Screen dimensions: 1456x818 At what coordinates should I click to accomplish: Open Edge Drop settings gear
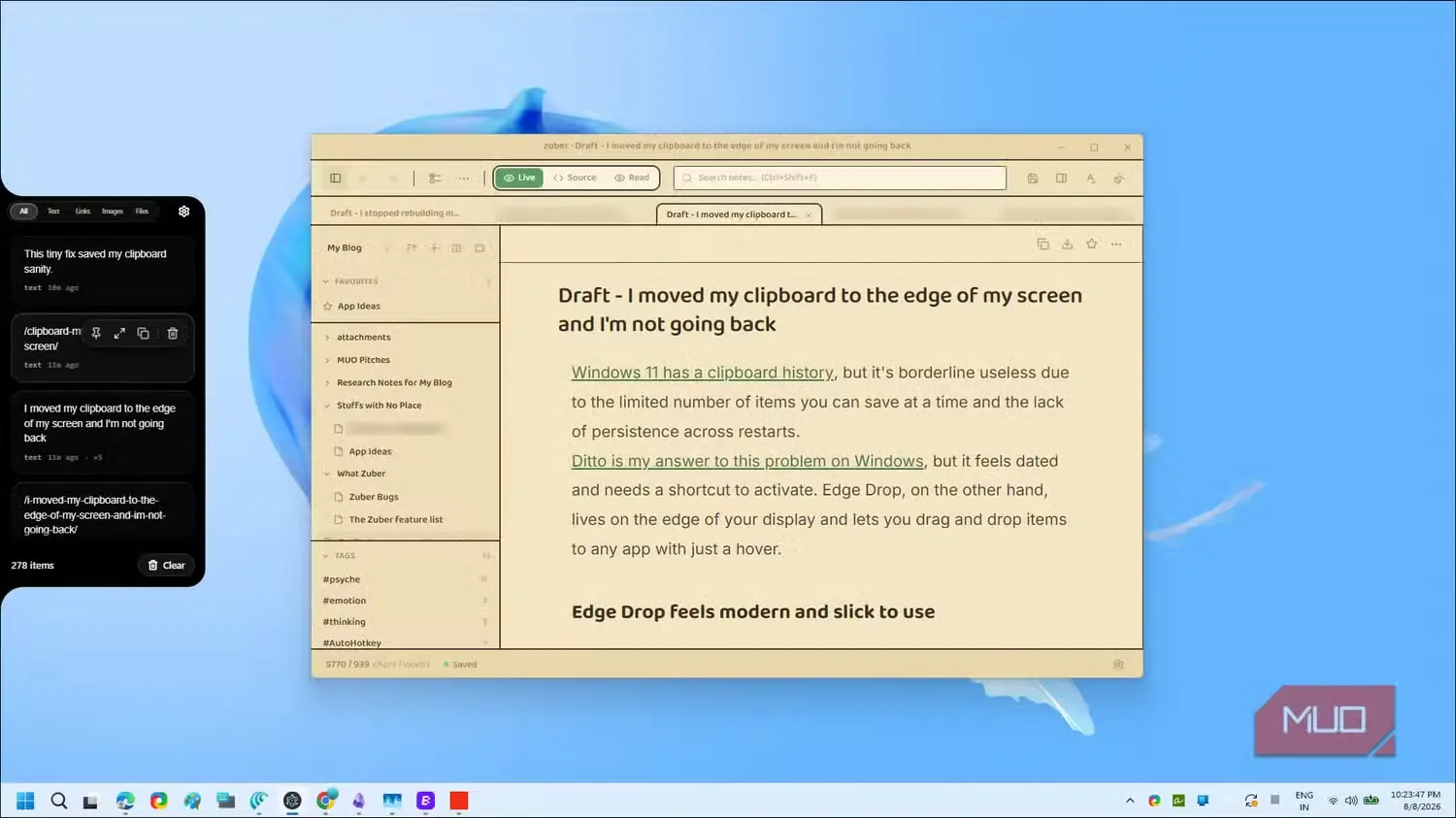click(183, 211)
